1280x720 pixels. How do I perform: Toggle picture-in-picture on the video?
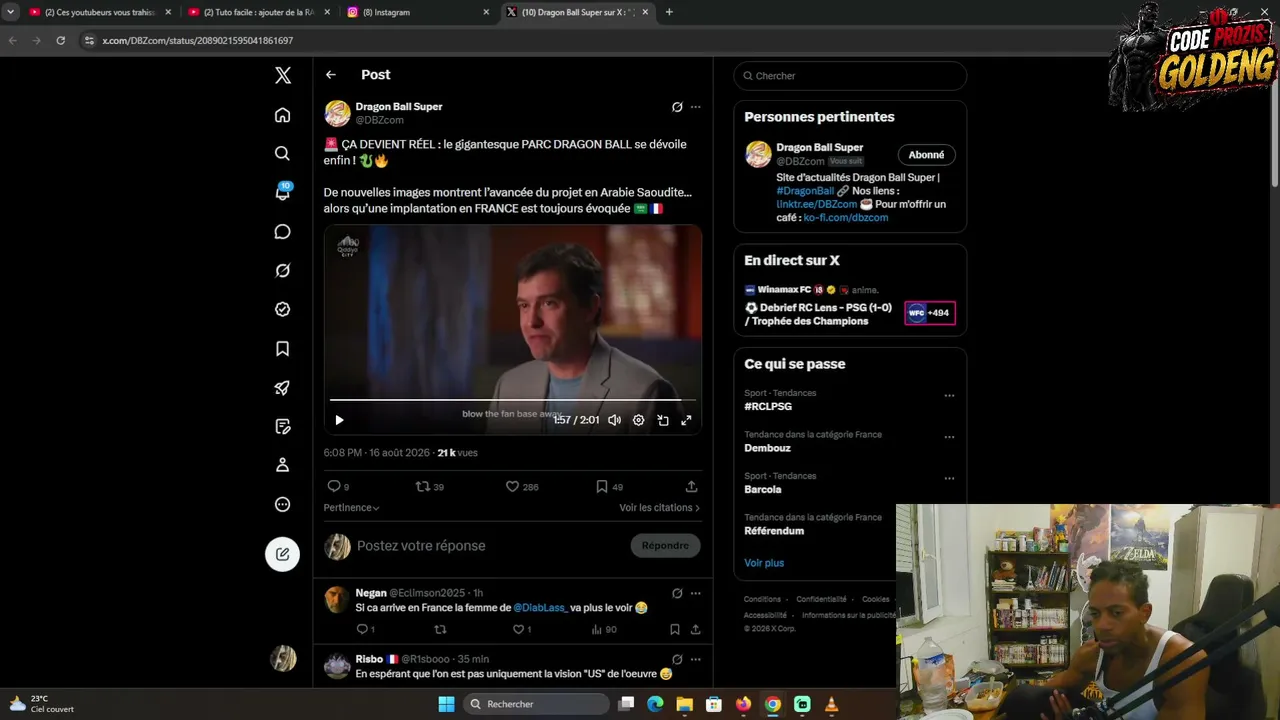[663, 420]
